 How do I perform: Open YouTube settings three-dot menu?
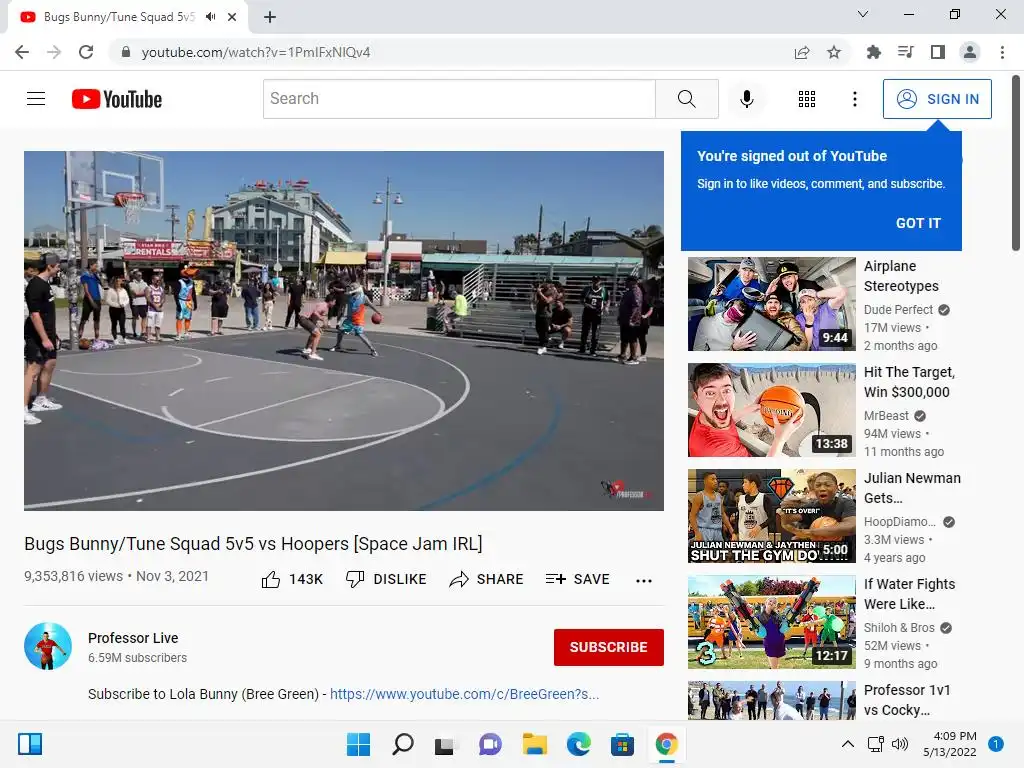[x=854, y=99]
